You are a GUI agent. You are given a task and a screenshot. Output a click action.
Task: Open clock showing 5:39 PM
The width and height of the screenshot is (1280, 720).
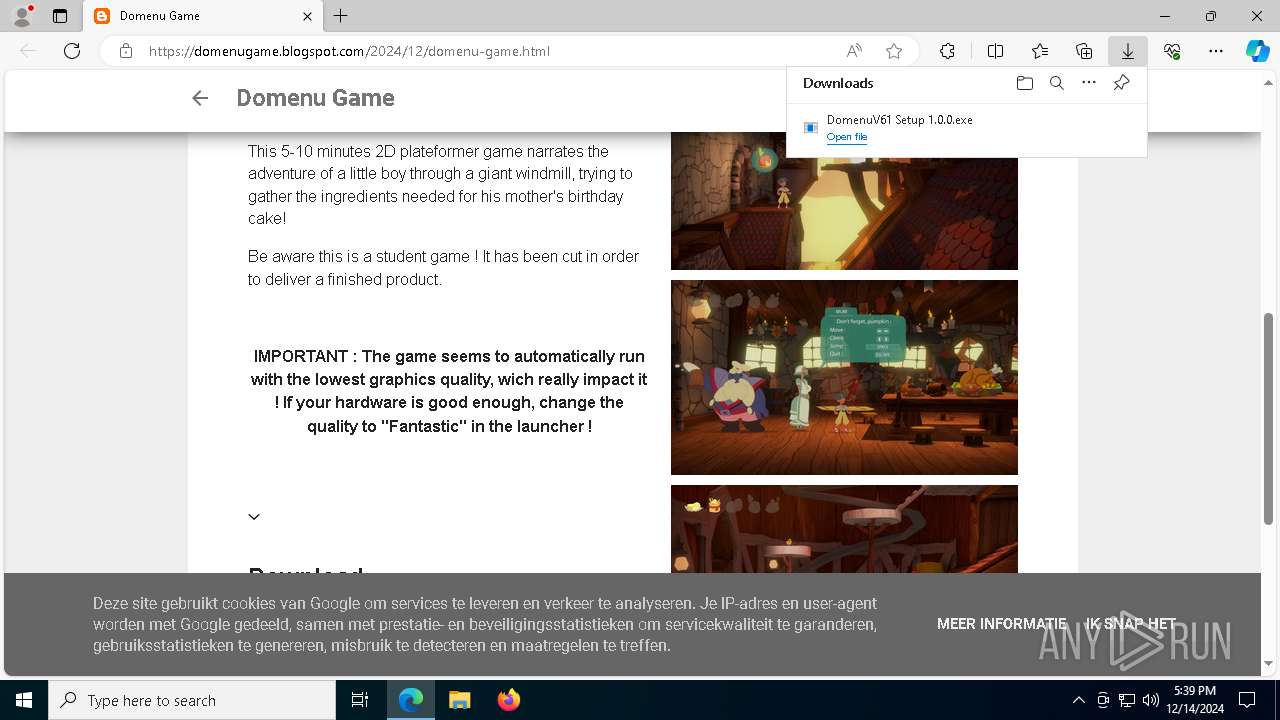pos(1194,700)
